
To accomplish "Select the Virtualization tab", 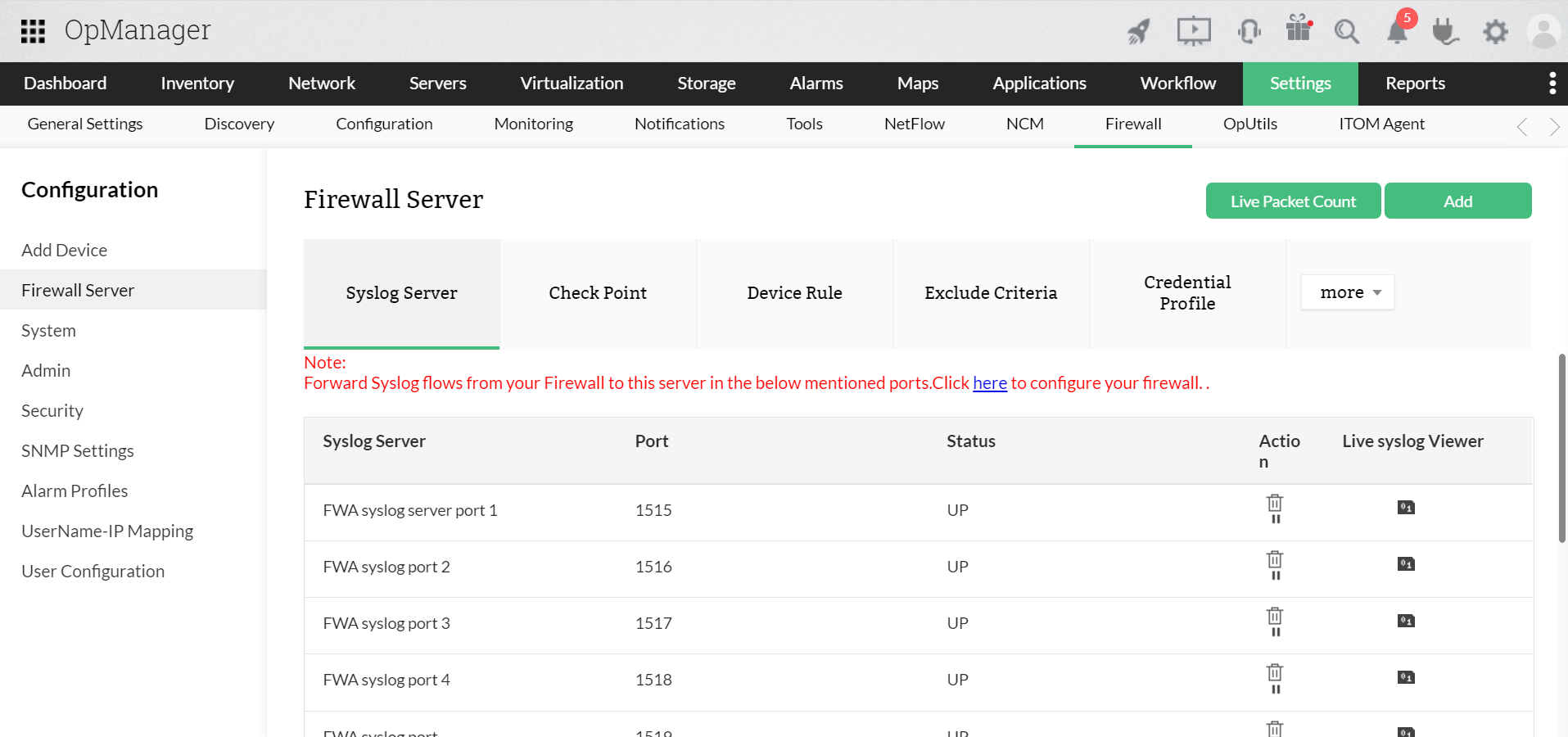I will 572,84.
